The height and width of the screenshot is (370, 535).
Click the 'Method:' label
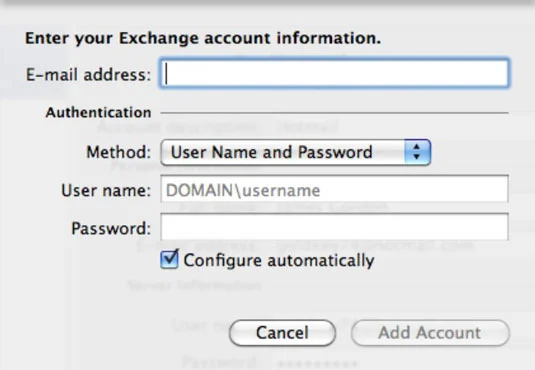(x=118, y=152)
